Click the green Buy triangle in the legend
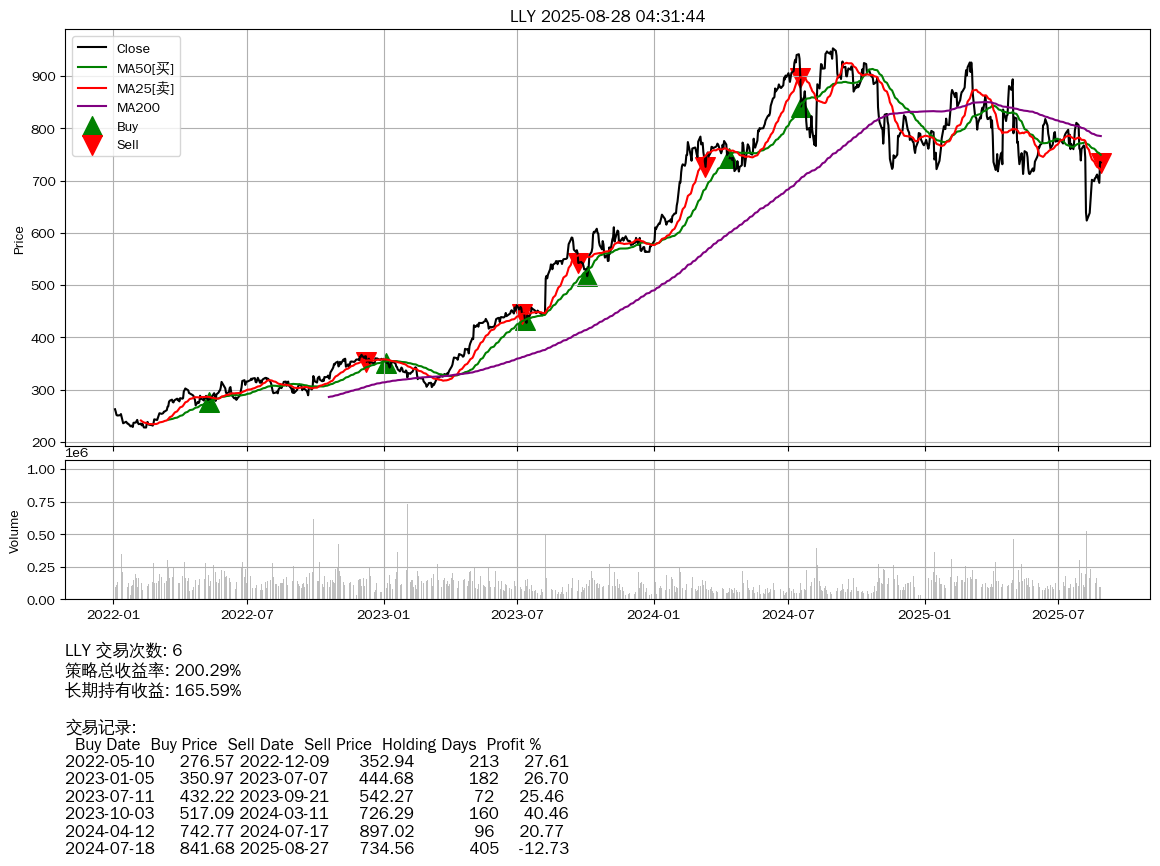The image size is (1160, 866). pyautogui.click(x=92, y=127)
